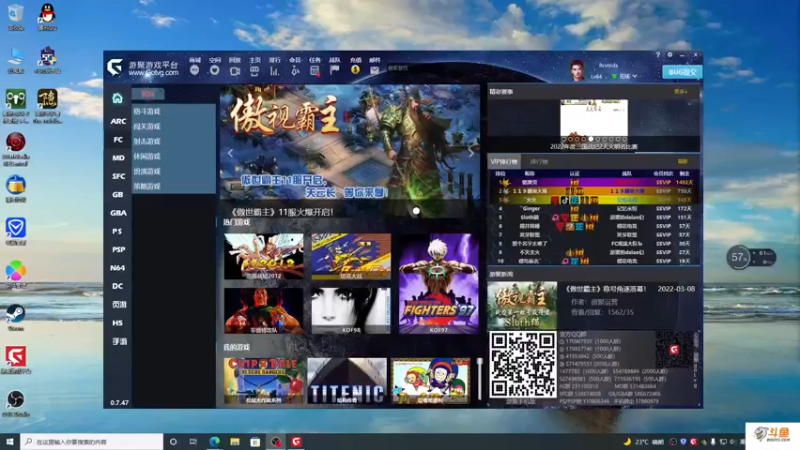This screenshot has width=800, height=450.
Task: Open the 商城 shop icon
Action: [194, 70]
